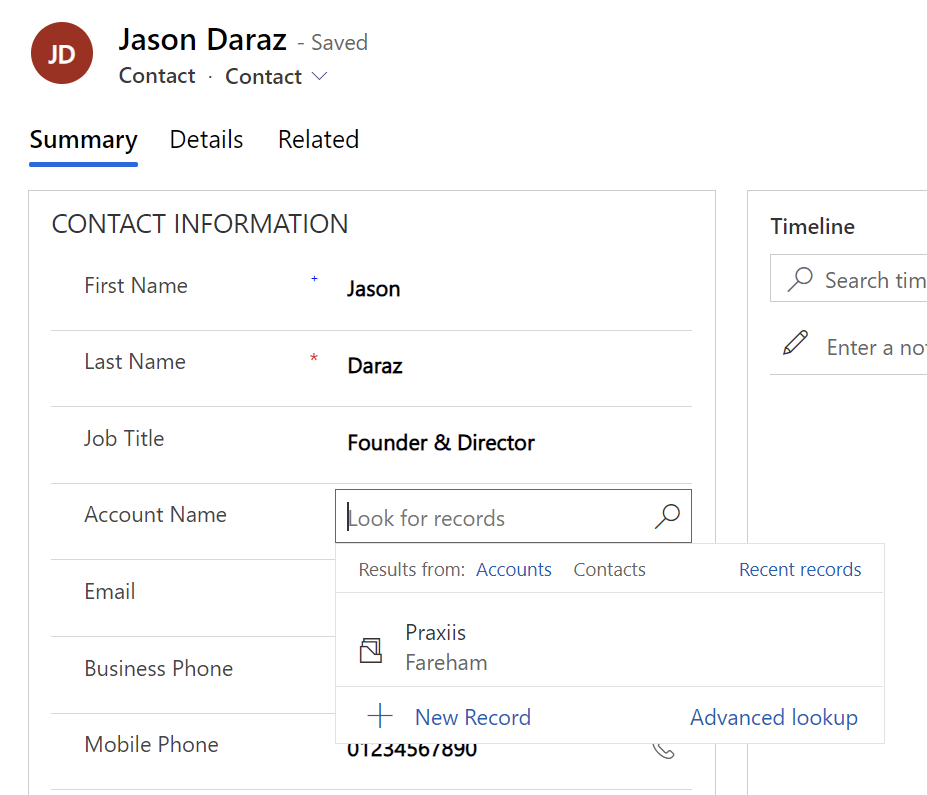Click the pencil icon to enter a note

[795, 343]
